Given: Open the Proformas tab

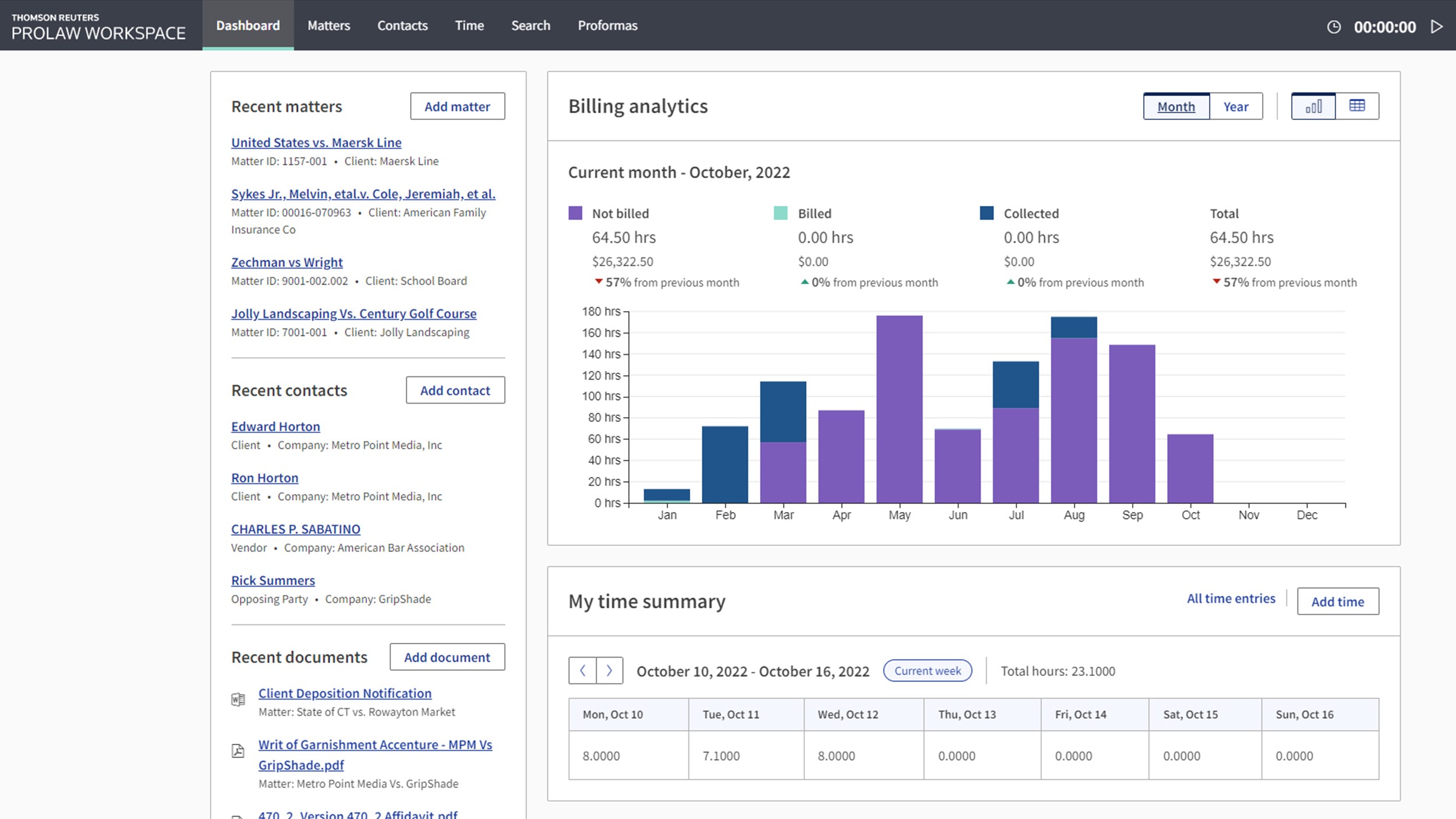Looking at the screenshot, I should [x=607, y=26].
